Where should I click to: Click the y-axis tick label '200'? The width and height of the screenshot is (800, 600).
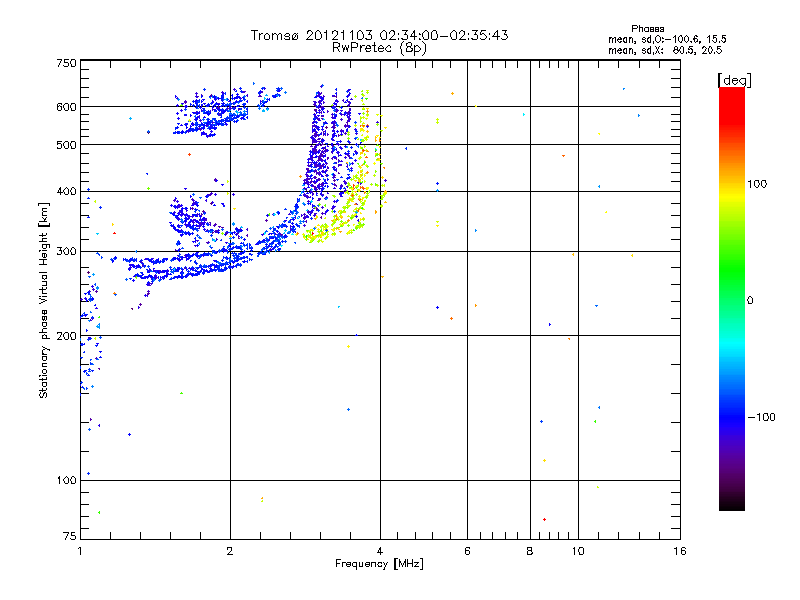tap(66, 336)
